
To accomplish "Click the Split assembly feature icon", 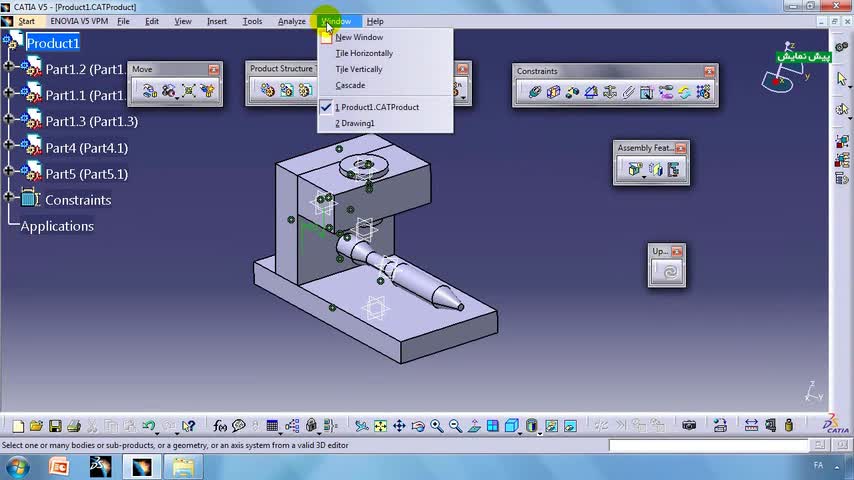I will (x=635, y=169).
